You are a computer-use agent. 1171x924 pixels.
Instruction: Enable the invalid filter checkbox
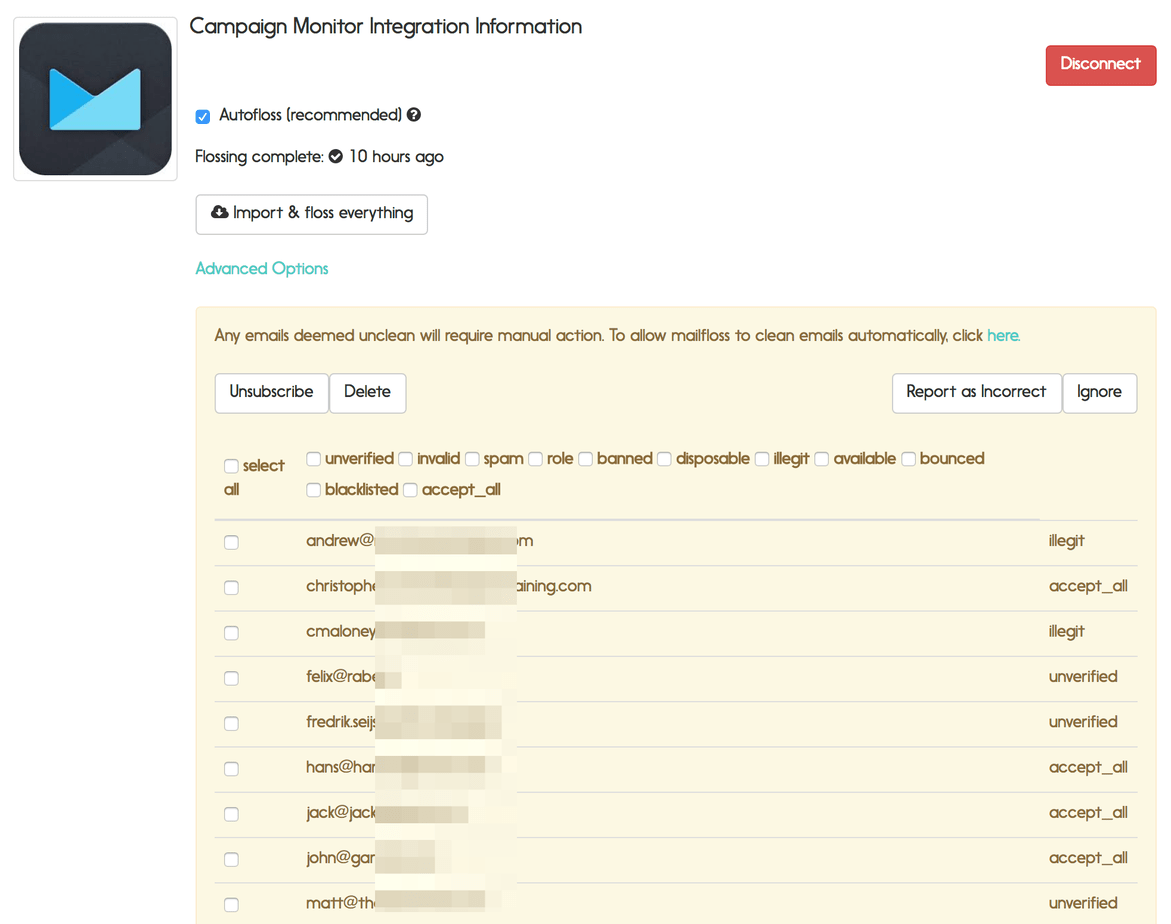coord(406,459)
